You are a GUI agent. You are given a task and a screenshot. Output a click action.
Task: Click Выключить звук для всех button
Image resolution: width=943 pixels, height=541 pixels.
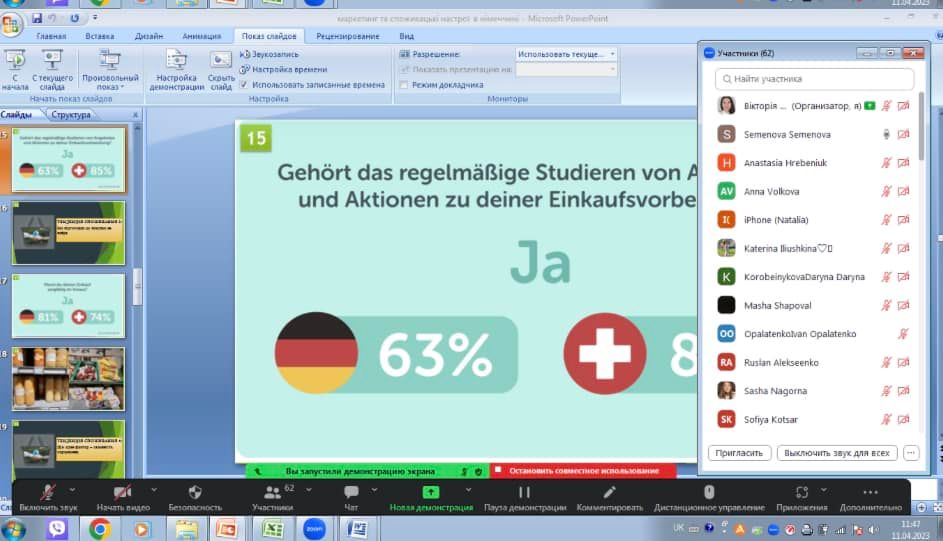pyautogui.click(x=837, y=453)
